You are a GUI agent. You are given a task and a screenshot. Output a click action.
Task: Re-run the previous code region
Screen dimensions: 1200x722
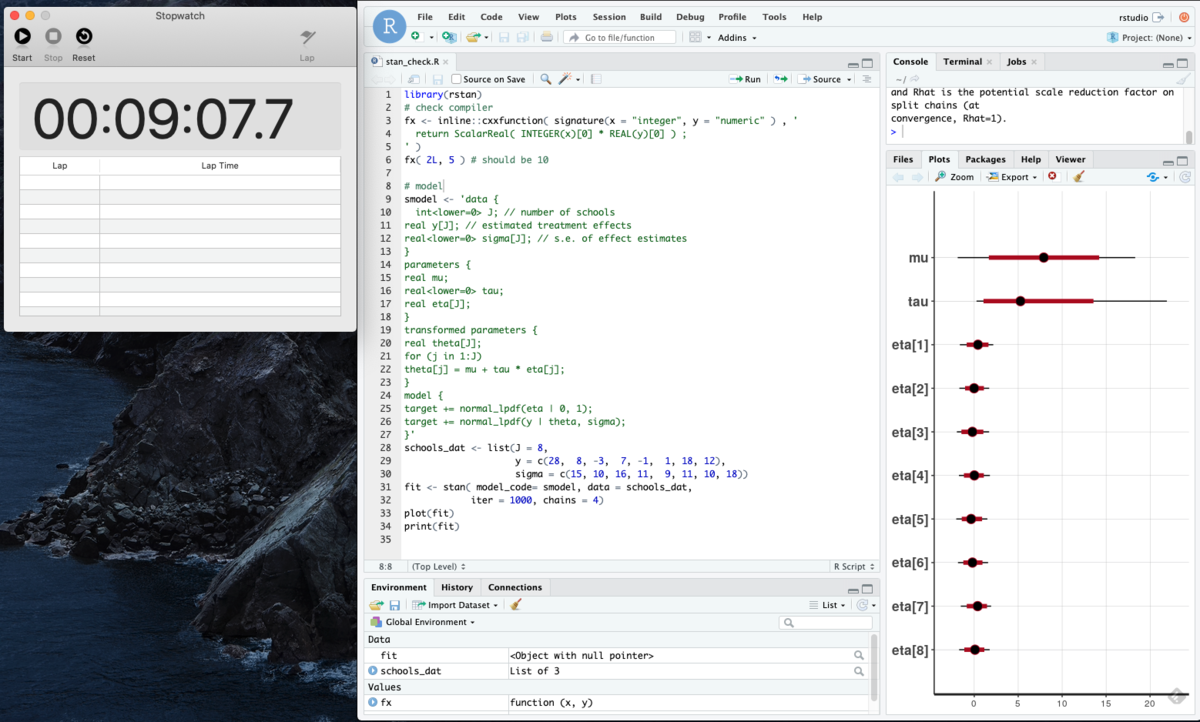780,79
